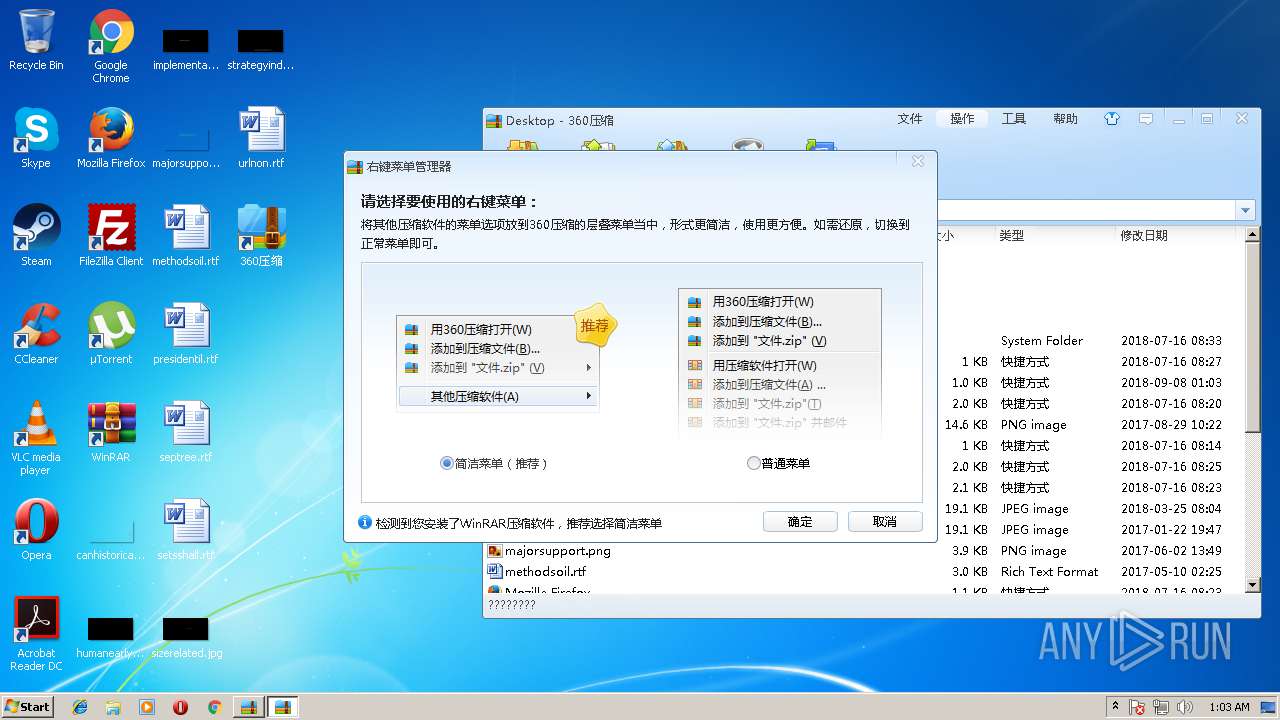
Task: Open the 文件 menu
Action: click(x=910, y=118)
